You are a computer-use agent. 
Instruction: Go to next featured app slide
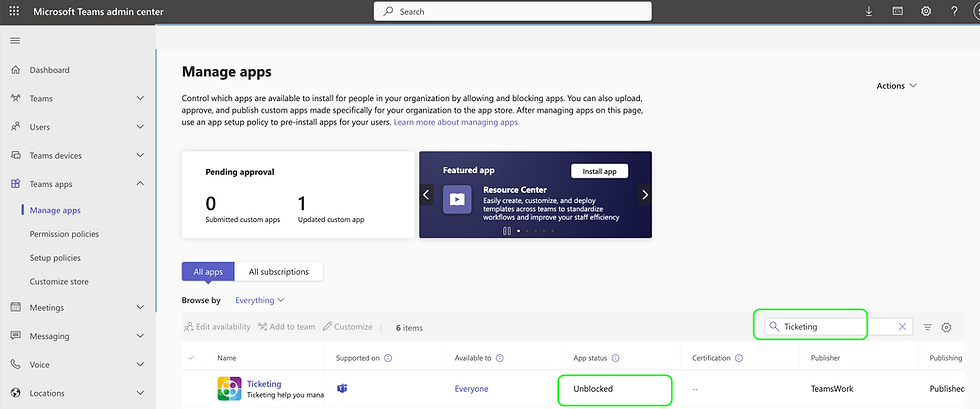645,194
